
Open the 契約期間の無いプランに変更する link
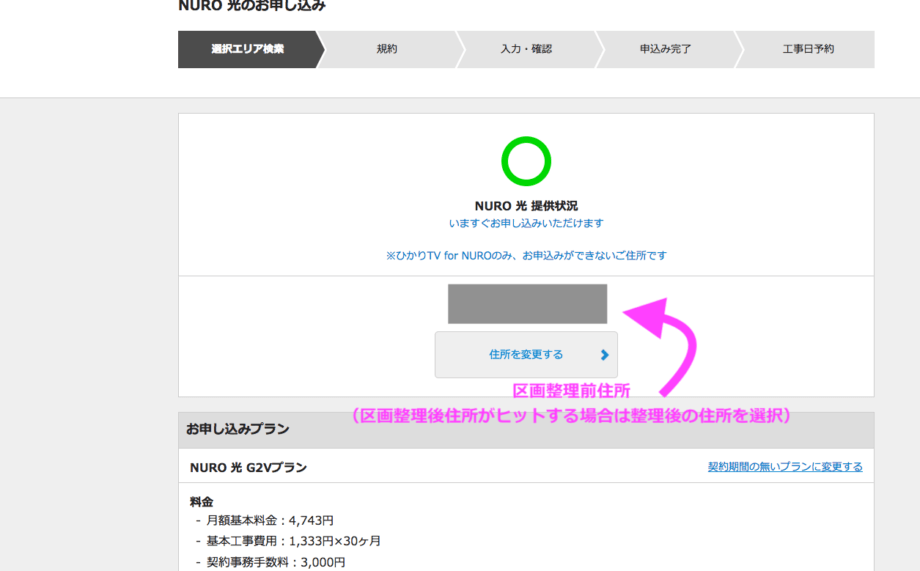point(784,467)
